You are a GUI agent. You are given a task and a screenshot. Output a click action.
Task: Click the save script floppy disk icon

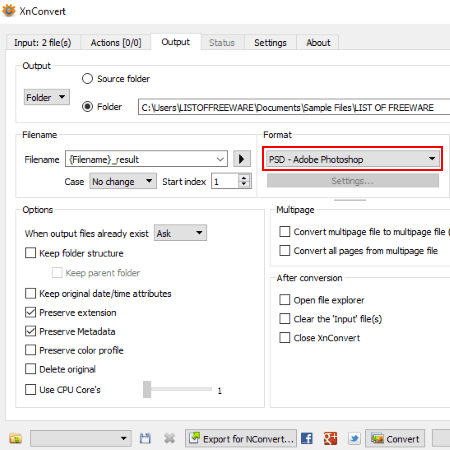(145, 438)
